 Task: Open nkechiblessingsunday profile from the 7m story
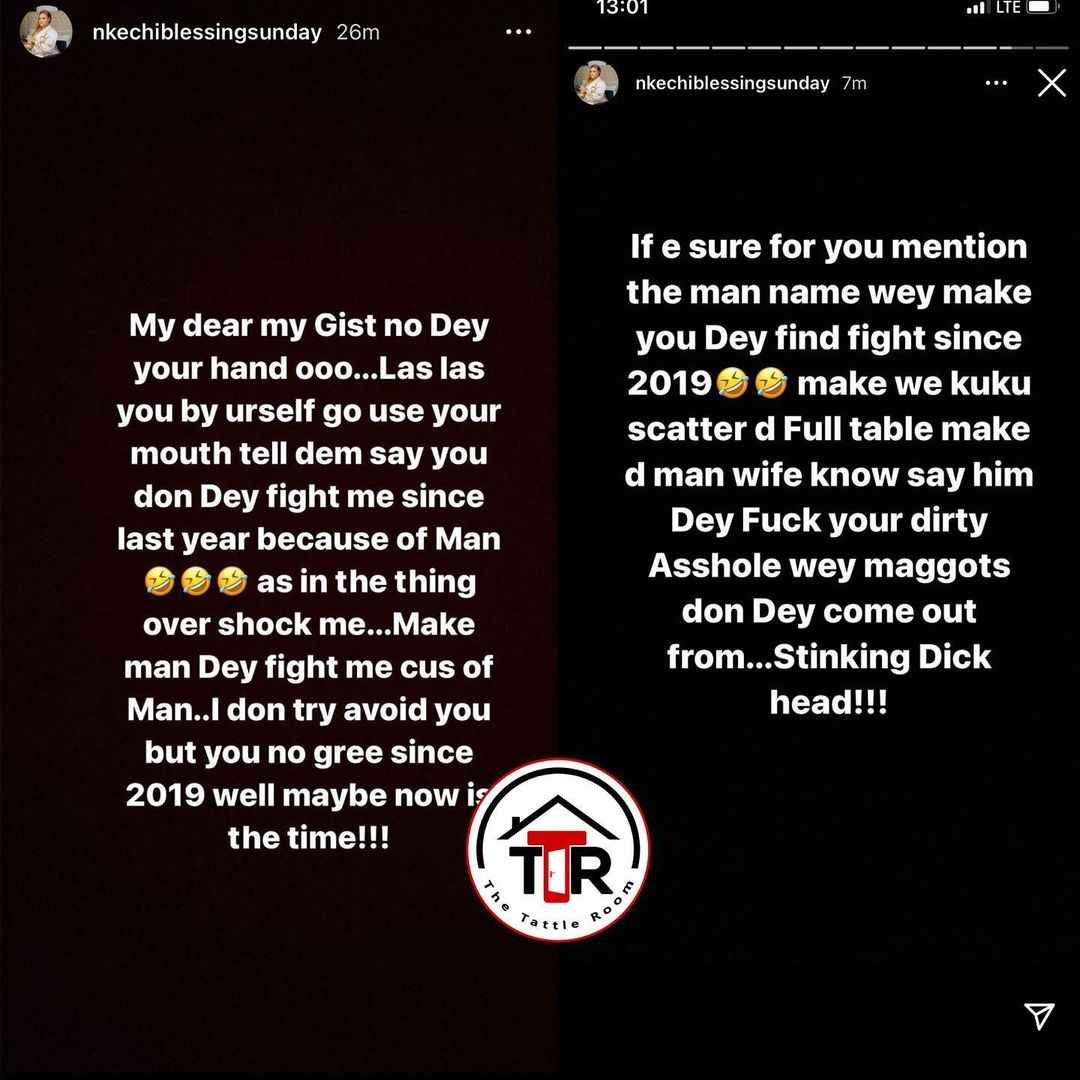[x=732, y=83]
